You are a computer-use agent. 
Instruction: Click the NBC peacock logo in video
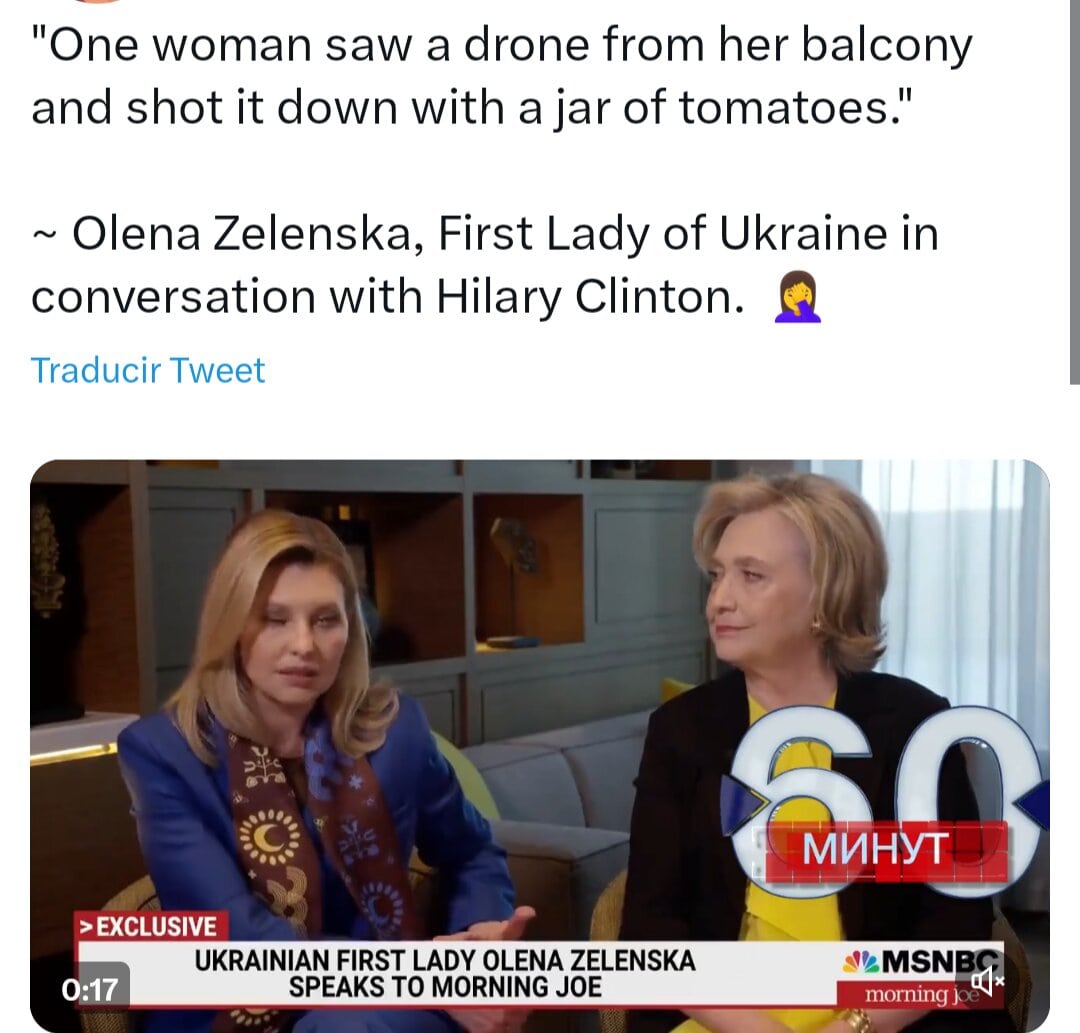860,961
